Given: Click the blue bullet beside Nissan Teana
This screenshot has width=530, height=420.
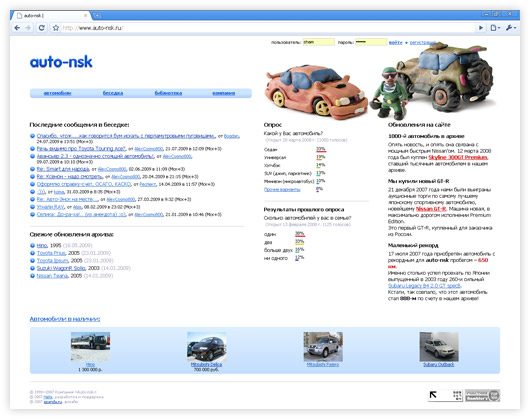Looking at the screenshot, I should coord(32,276).
